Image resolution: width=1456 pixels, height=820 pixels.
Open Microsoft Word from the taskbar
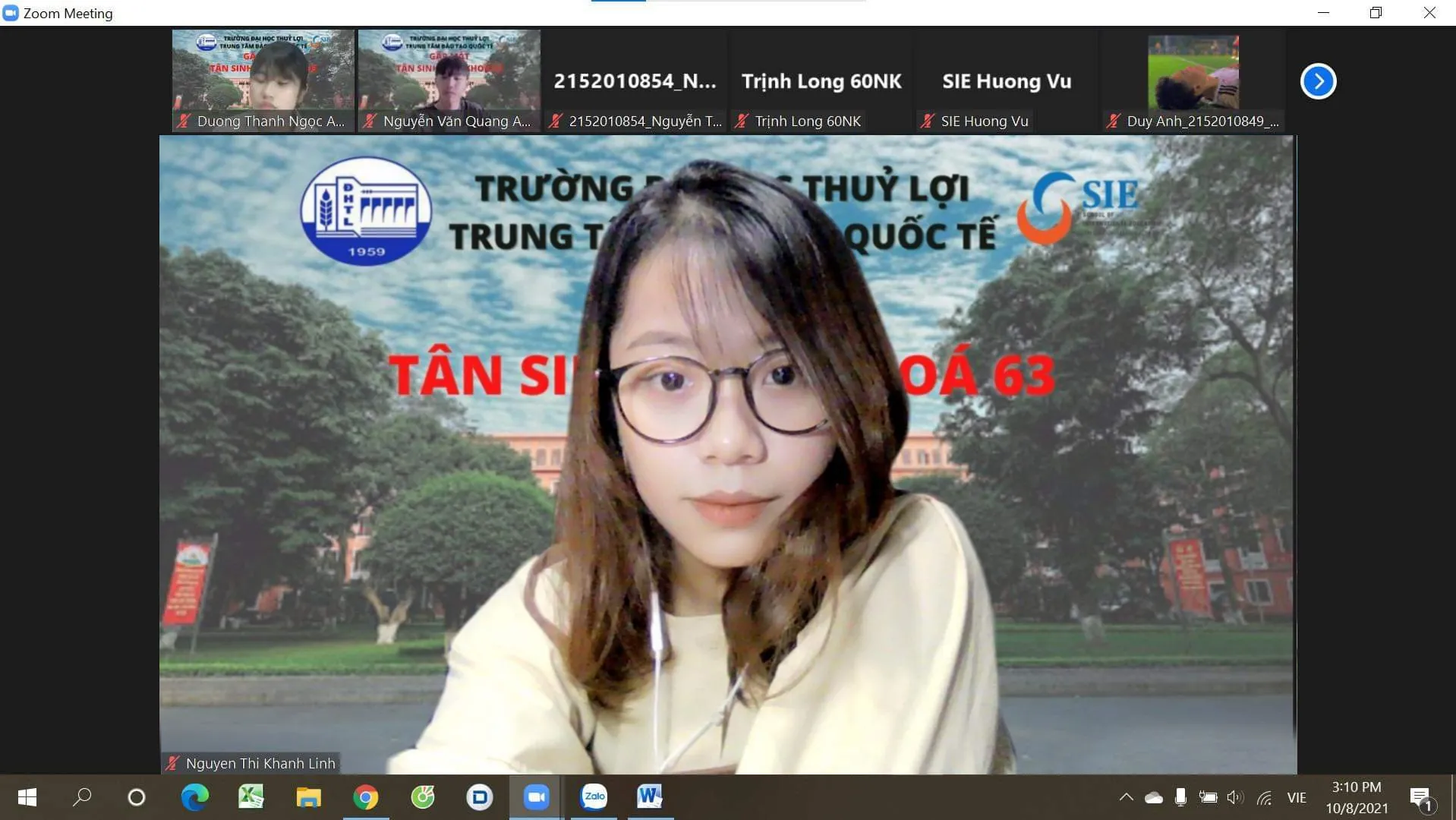tap(650, 796)
